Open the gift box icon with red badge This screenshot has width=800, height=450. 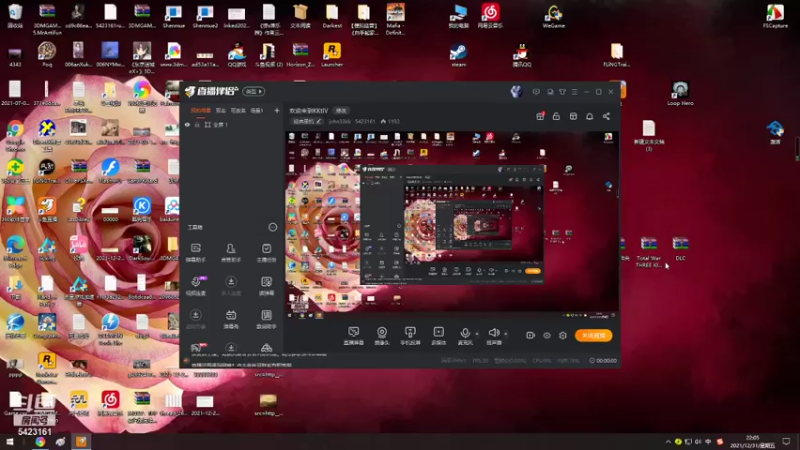coord(540,116)
